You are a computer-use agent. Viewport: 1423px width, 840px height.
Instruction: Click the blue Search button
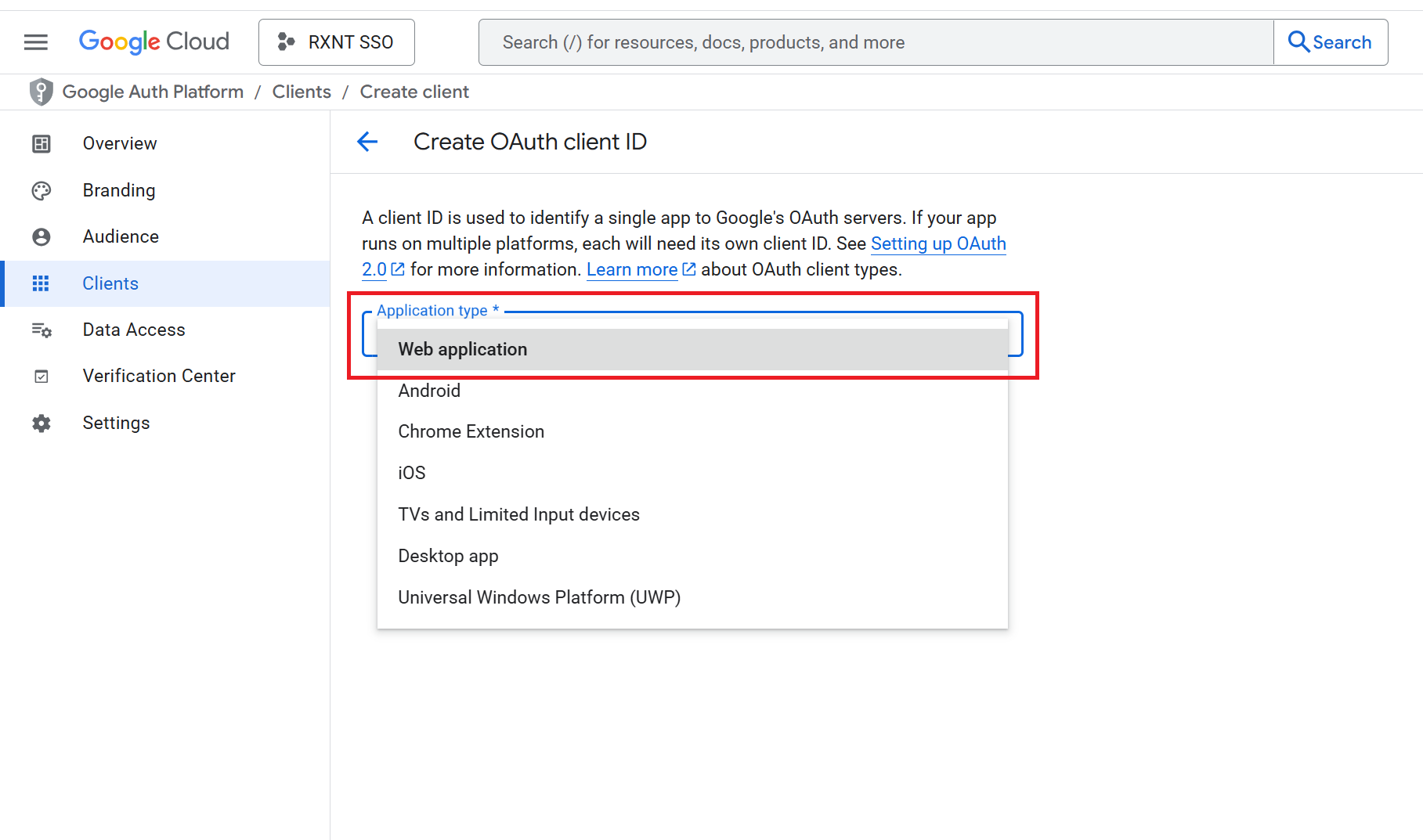pyautogui.click(x=1331, y=42)
